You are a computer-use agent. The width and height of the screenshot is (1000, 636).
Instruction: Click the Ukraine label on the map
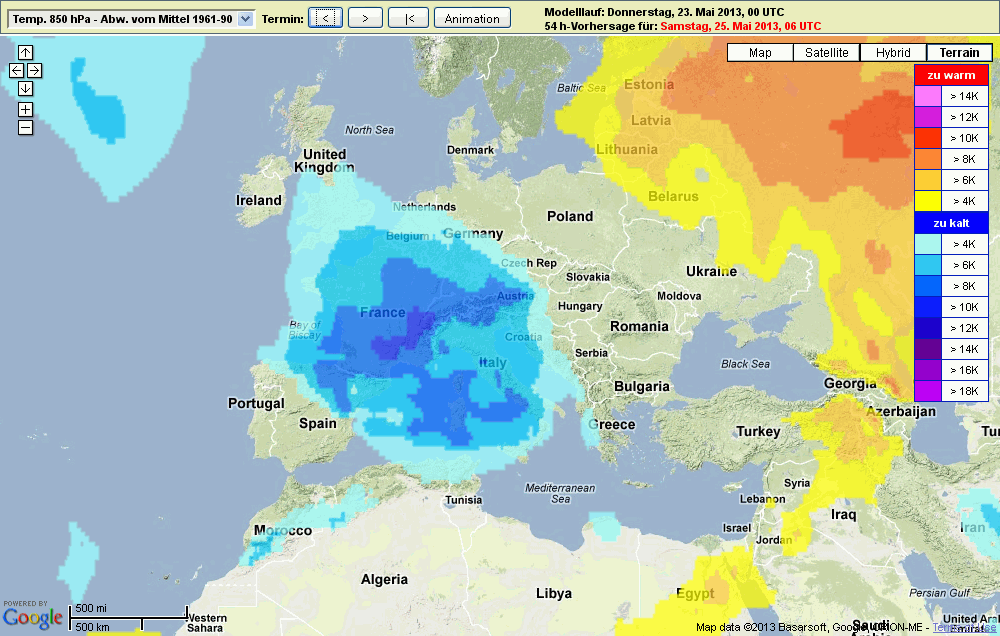(x=711, y=271)
